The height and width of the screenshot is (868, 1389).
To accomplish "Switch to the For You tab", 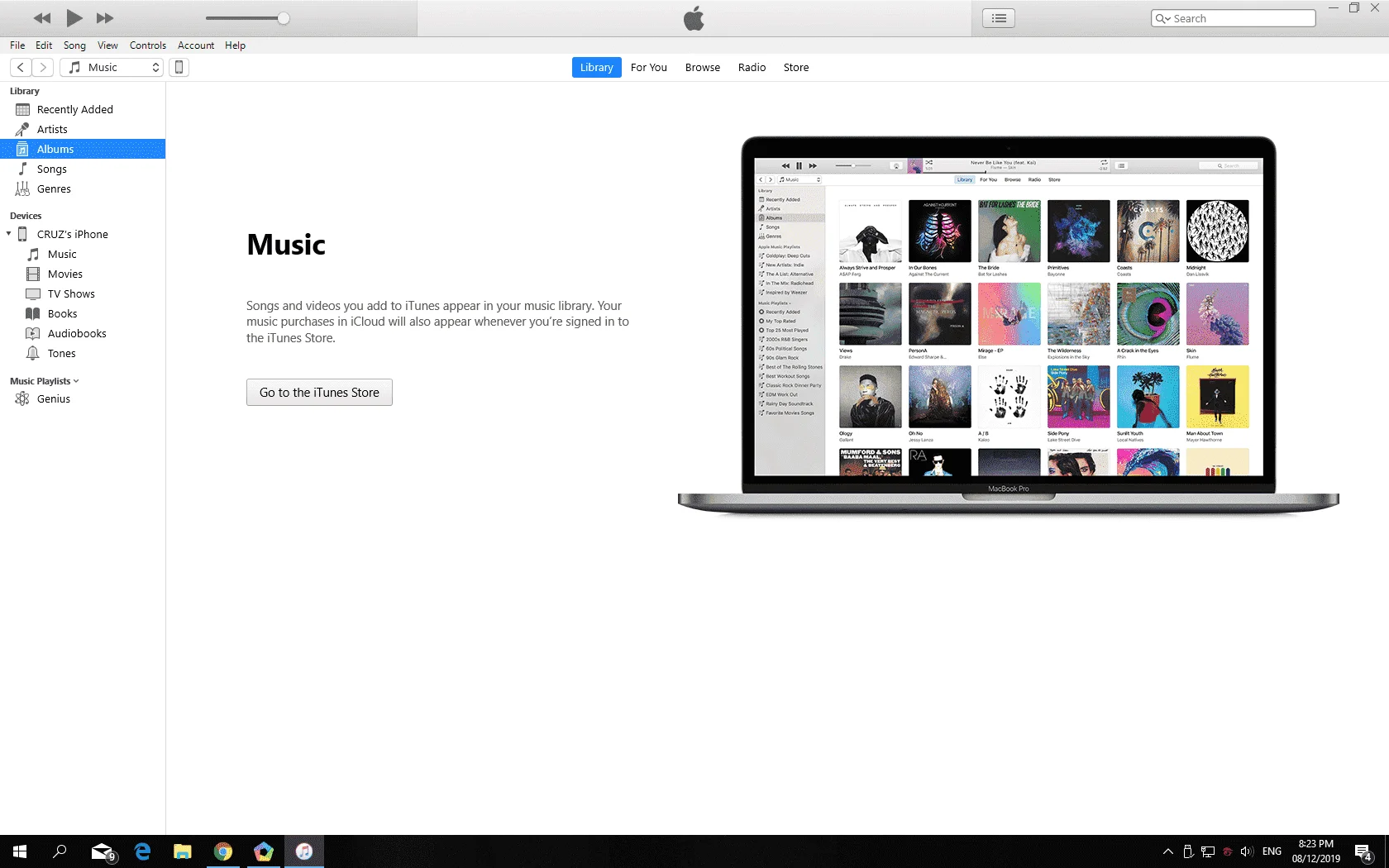I will click(x=649, y=68).
